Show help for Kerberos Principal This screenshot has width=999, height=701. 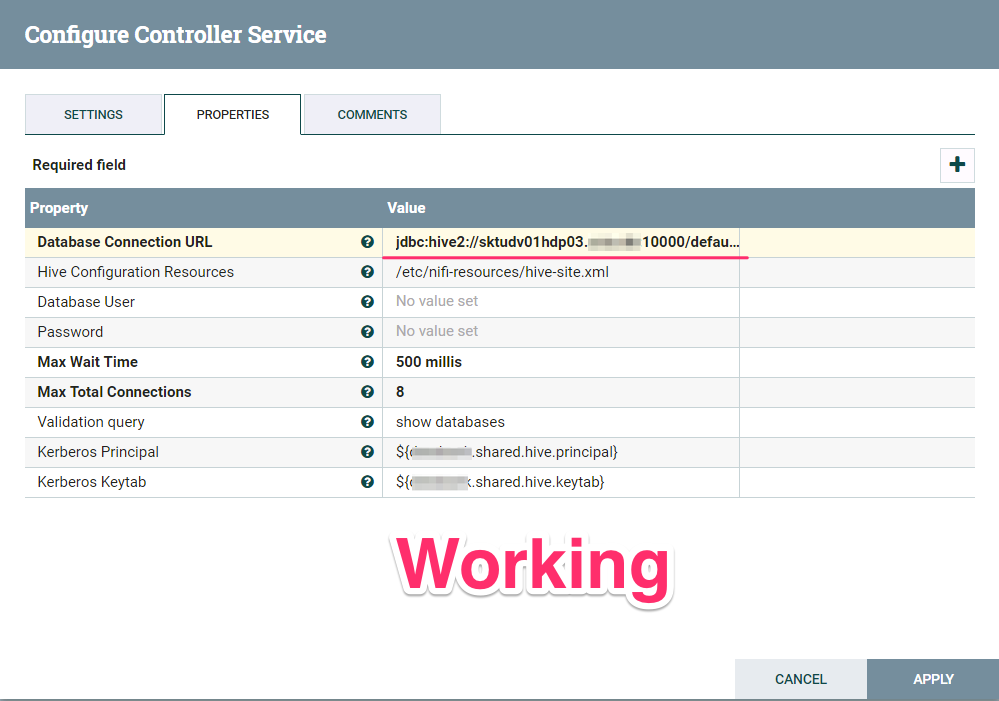coord(367,451)
